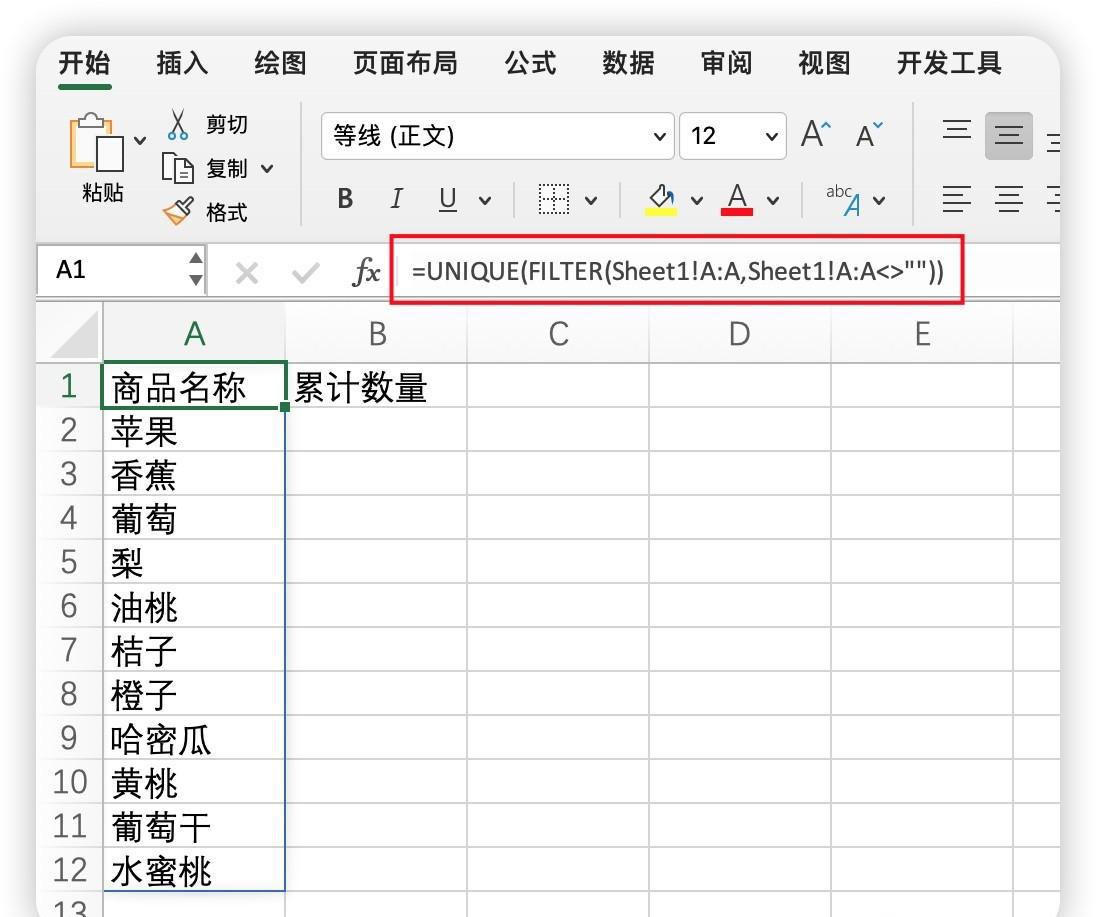Open the Borders dropdown arrow
Image resolution: width=1096 pixels, height=917 pixels.
point(591,201)
